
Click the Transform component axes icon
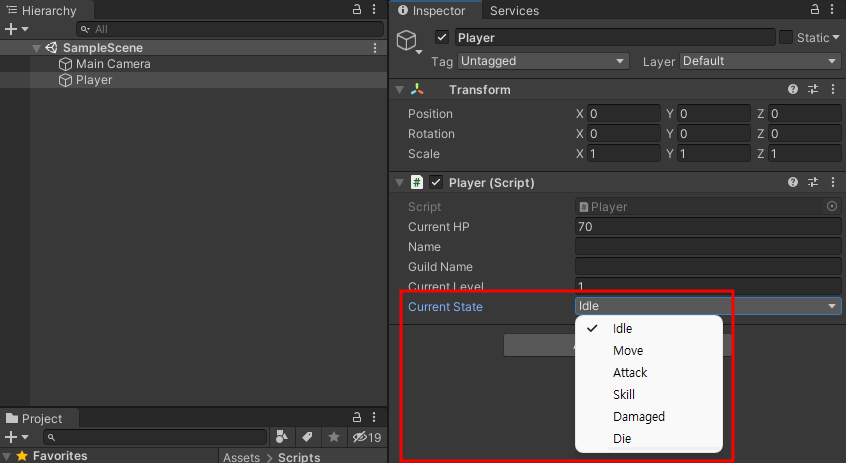(417, 90)
